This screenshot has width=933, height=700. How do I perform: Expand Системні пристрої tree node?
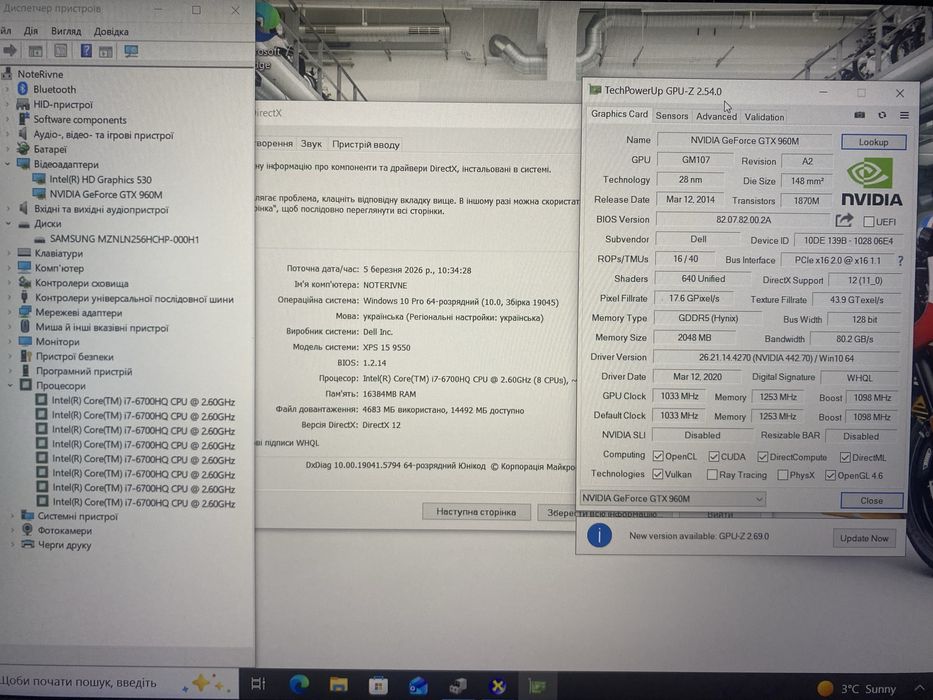12,516
